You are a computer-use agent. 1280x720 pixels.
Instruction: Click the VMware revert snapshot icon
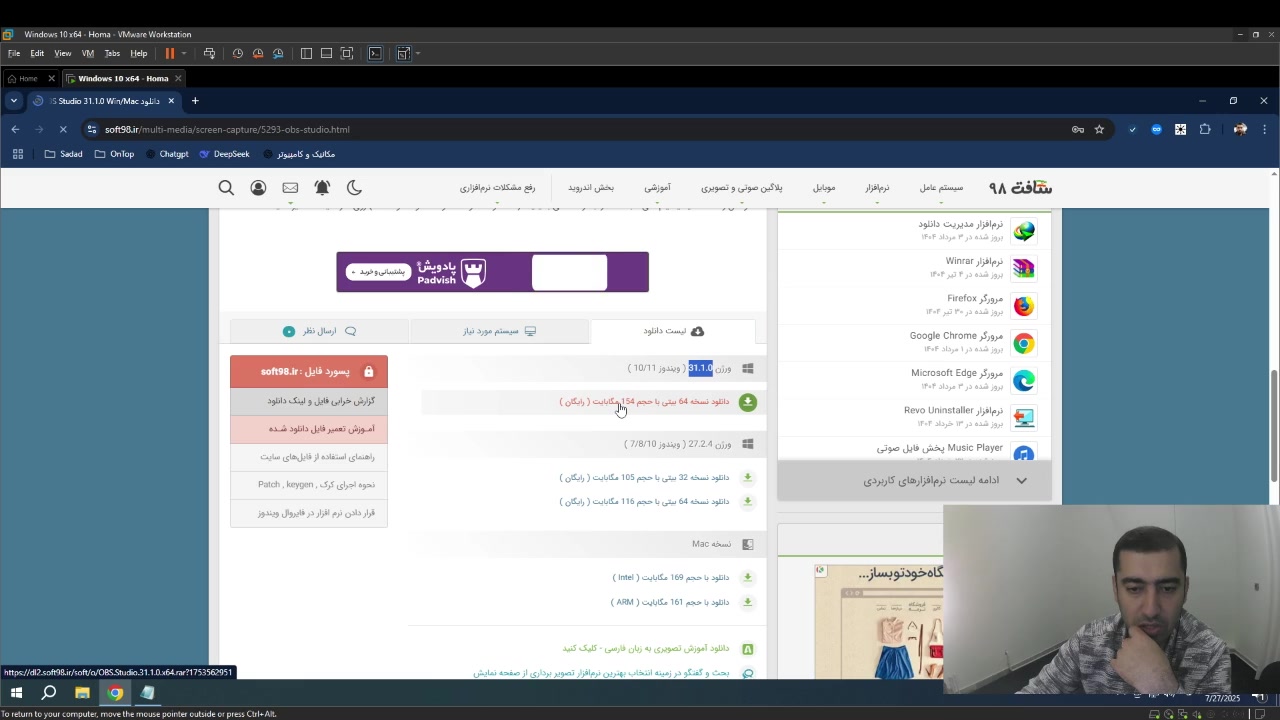tap(258, 53)
